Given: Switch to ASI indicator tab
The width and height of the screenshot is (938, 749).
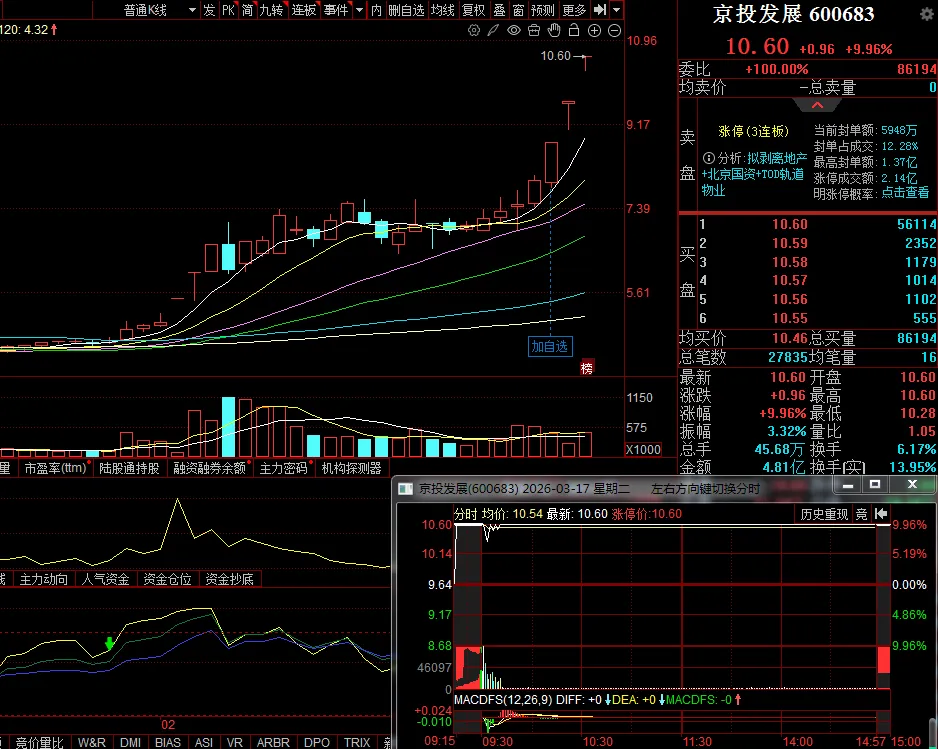Looking at the screenshot, I should tap(204, 742).
